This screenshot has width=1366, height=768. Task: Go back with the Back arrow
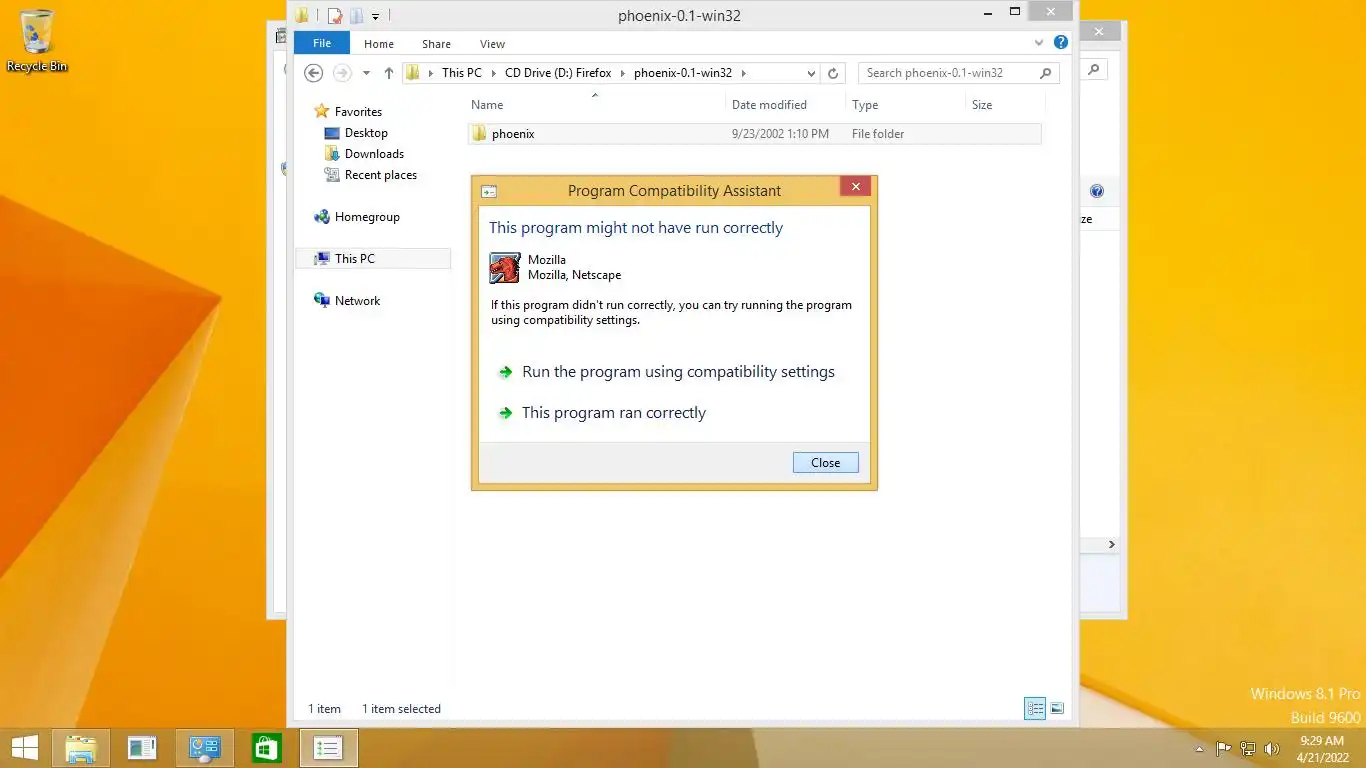[314, 73]
